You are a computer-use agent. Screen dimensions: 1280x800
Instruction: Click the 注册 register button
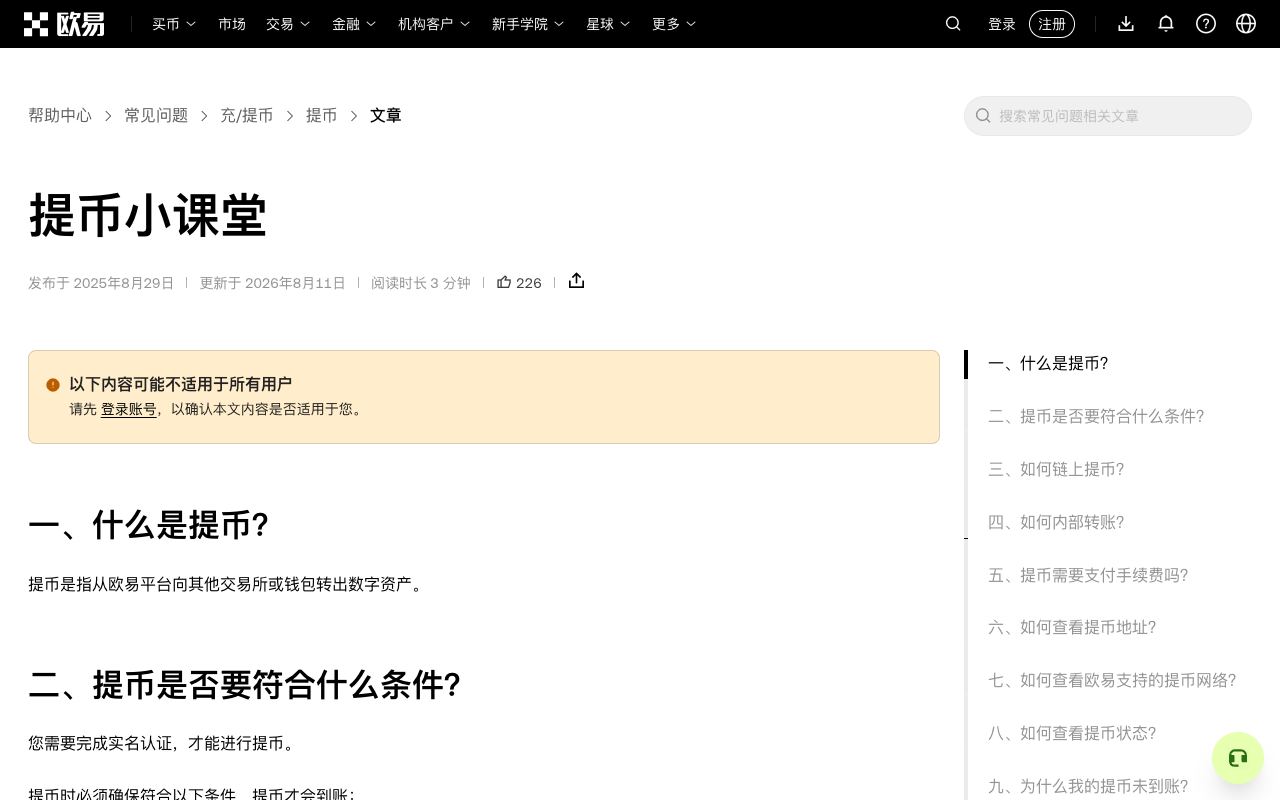click(x=1052, y=24)
